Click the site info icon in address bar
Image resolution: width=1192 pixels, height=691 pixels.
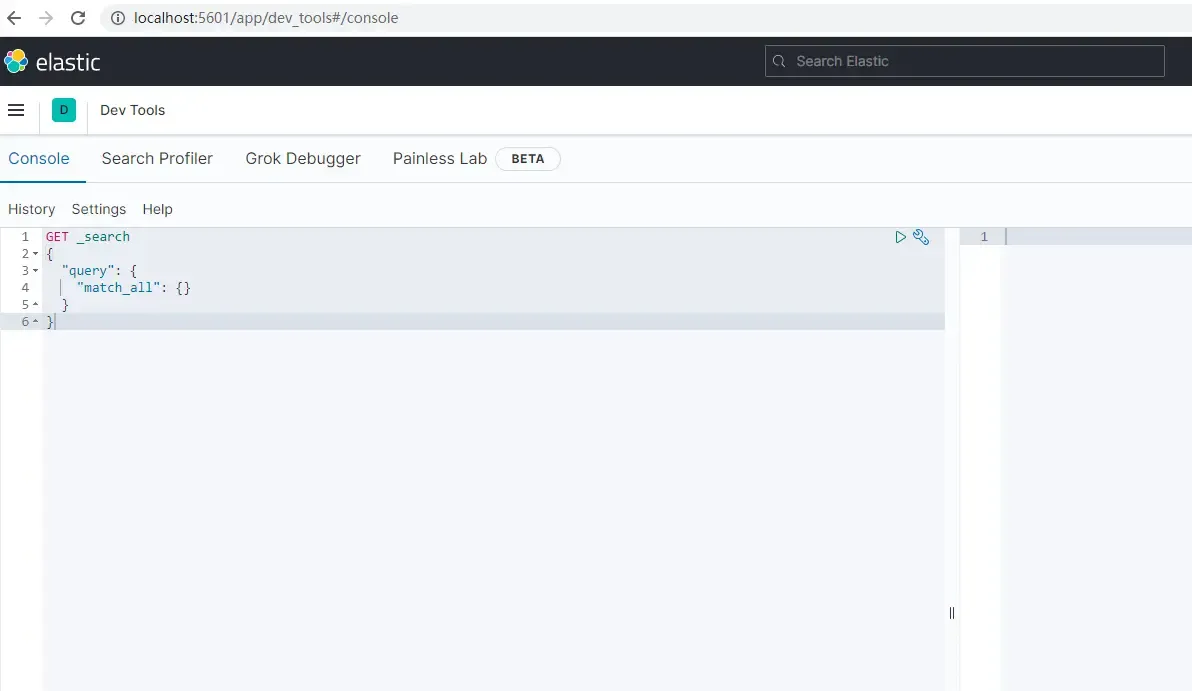click(117, 18)
